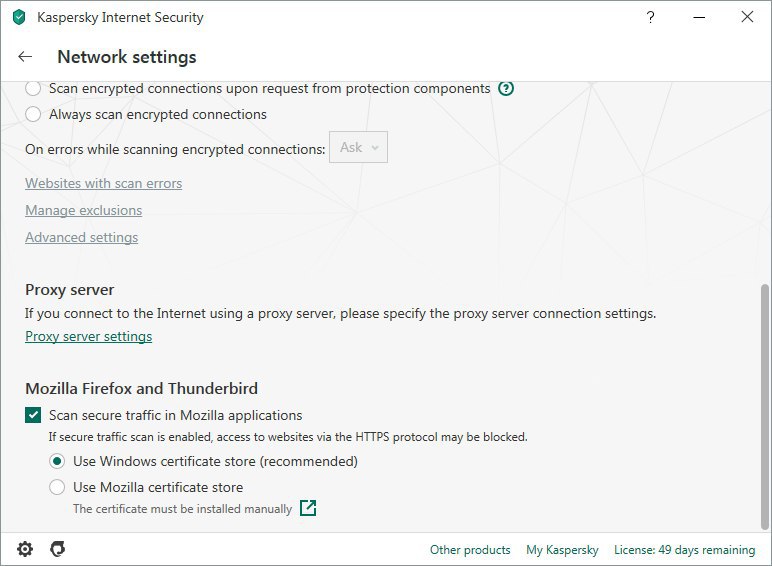772x566 pixels.
Task: Expand the Ask dropdown for scanning errors
Action: [358, 147]
